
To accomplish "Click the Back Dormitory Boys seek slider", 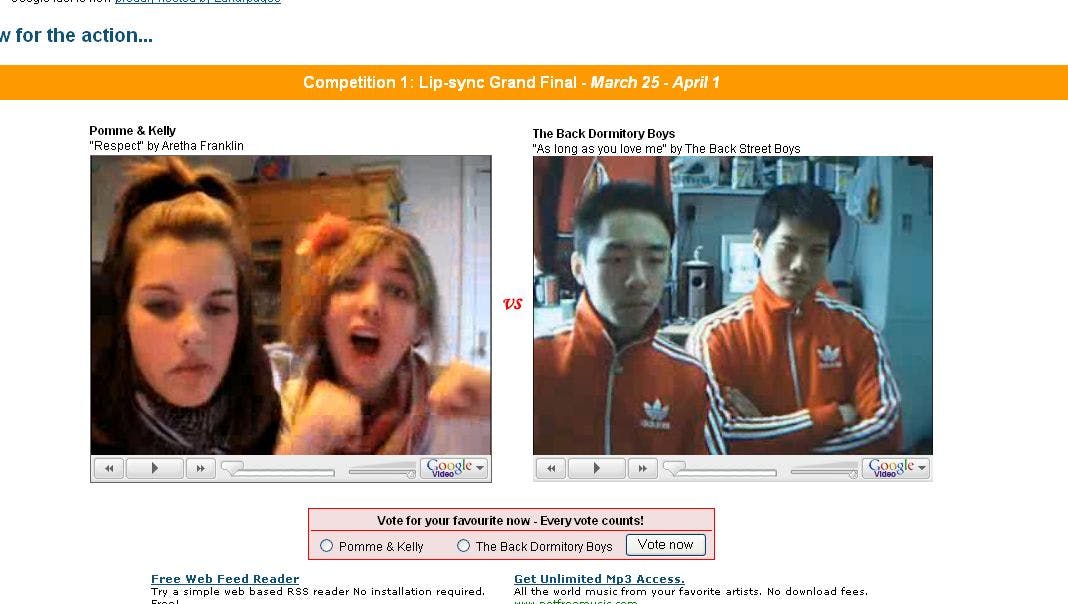I will coord(720,470).
